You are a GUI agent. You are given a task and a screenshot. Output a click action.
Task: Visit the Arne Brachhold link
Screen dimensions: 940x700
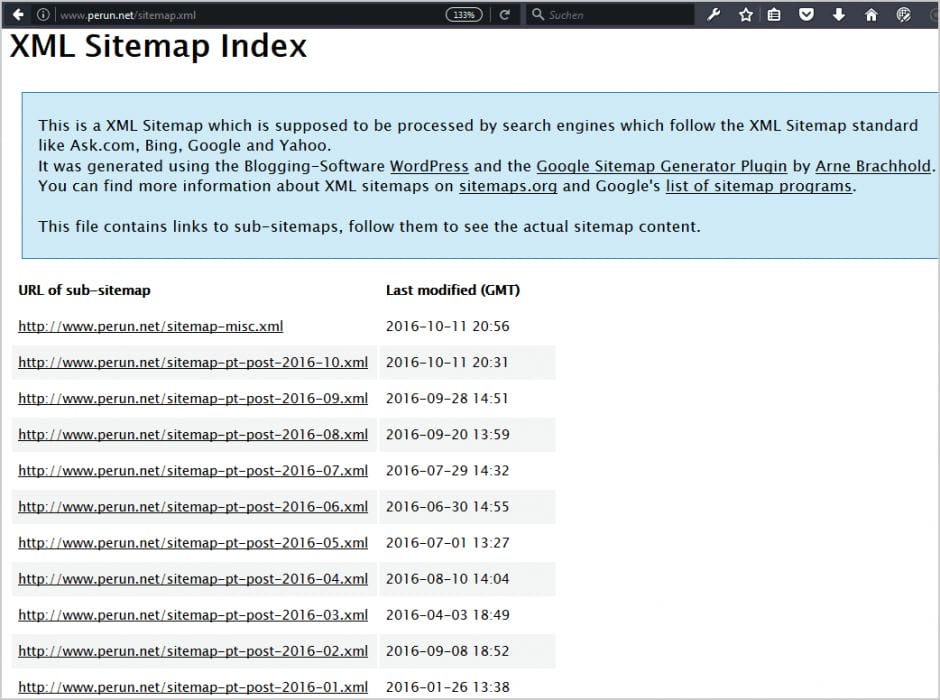point(873,166)
